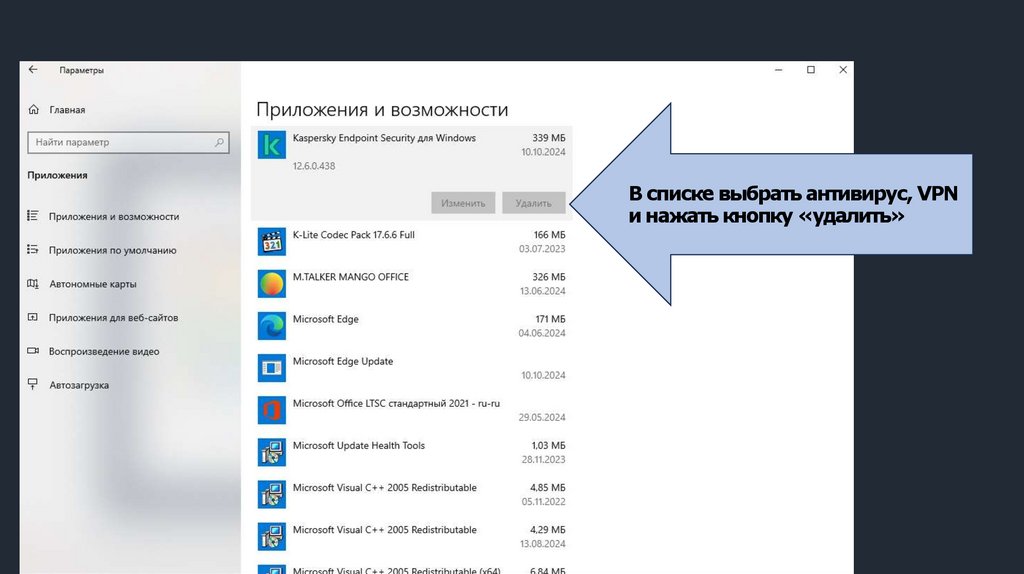This screenshot has height=574, width=1024.
Task: Click the 326 МБ size value
Action: point(549,277)
